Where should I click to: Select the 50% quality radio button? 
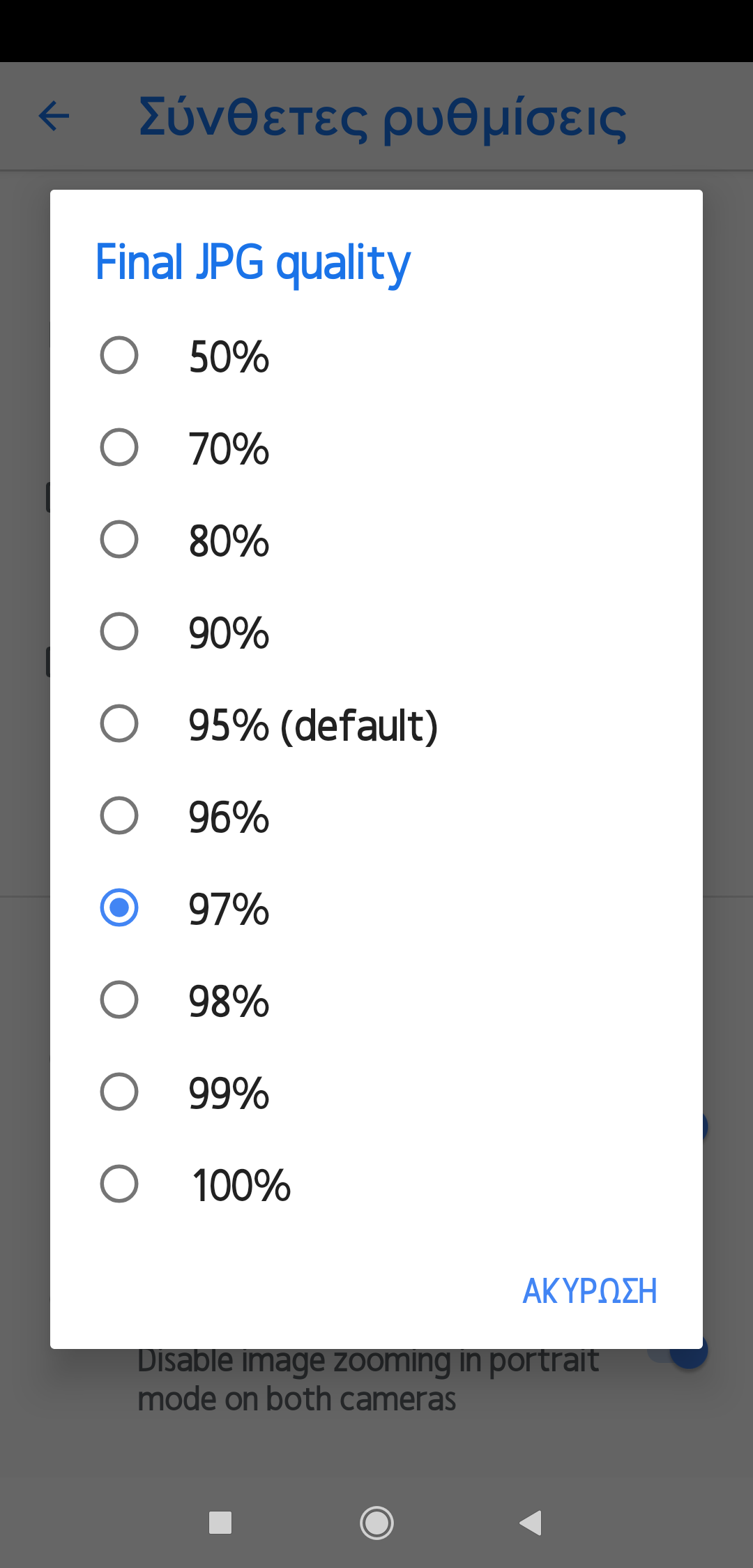[119, 356]
